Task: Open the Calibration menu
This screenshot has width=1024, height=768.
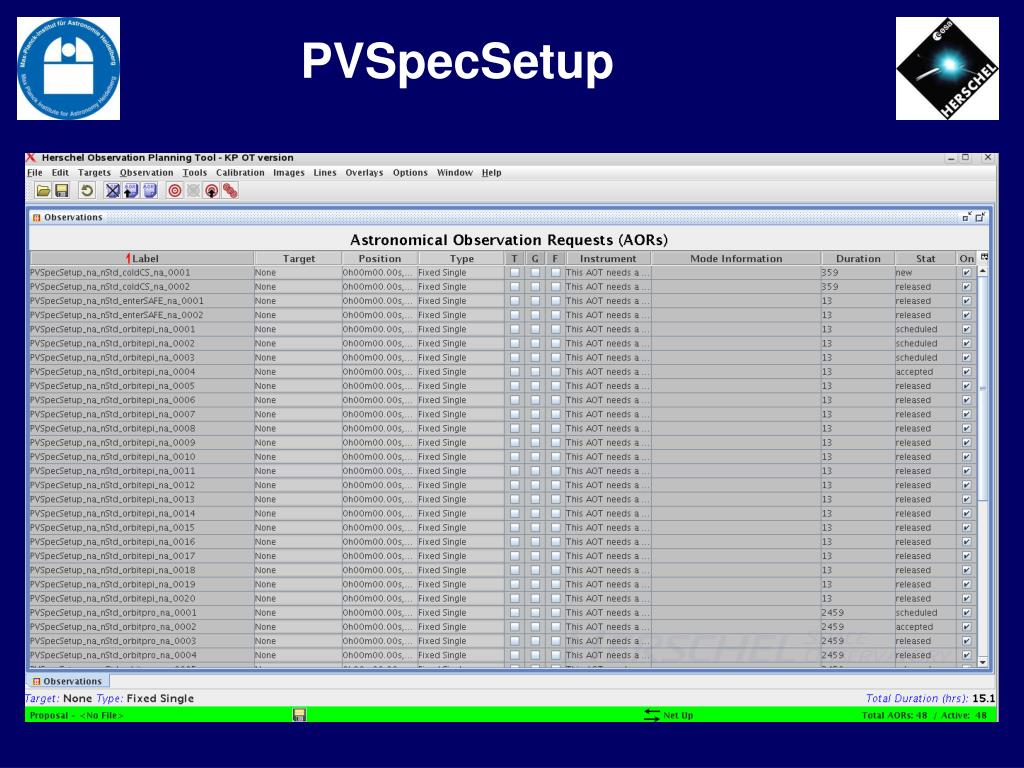Action: [x=240, y=173]
